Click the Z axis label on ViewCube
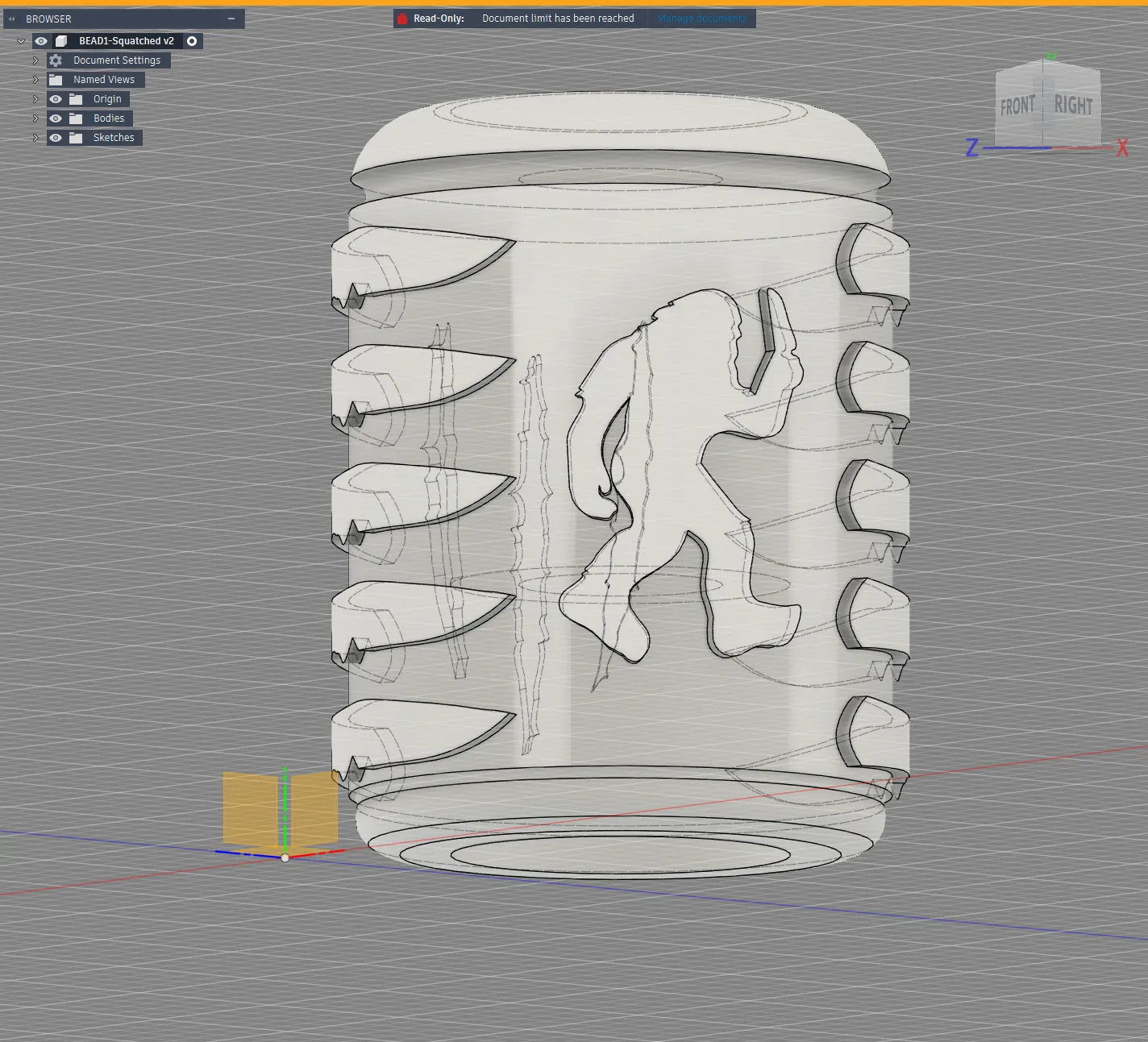Screen dimensions: 1148x1042 972,147
